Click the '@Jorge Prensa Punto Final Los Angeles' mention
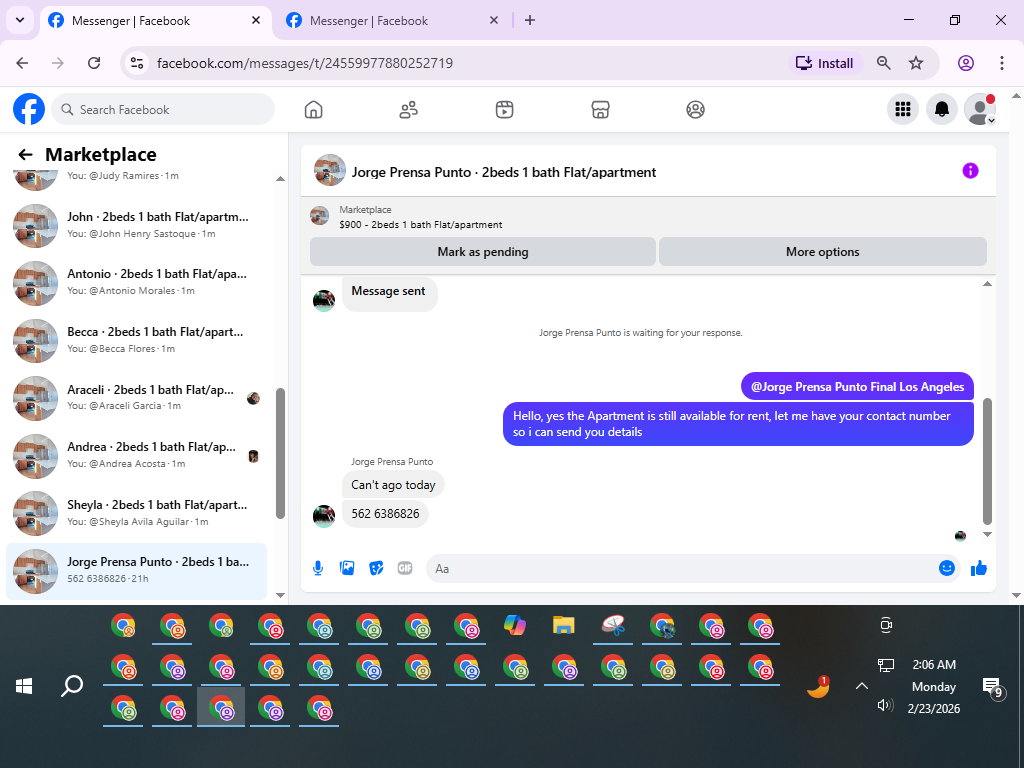 click(857, 387)
